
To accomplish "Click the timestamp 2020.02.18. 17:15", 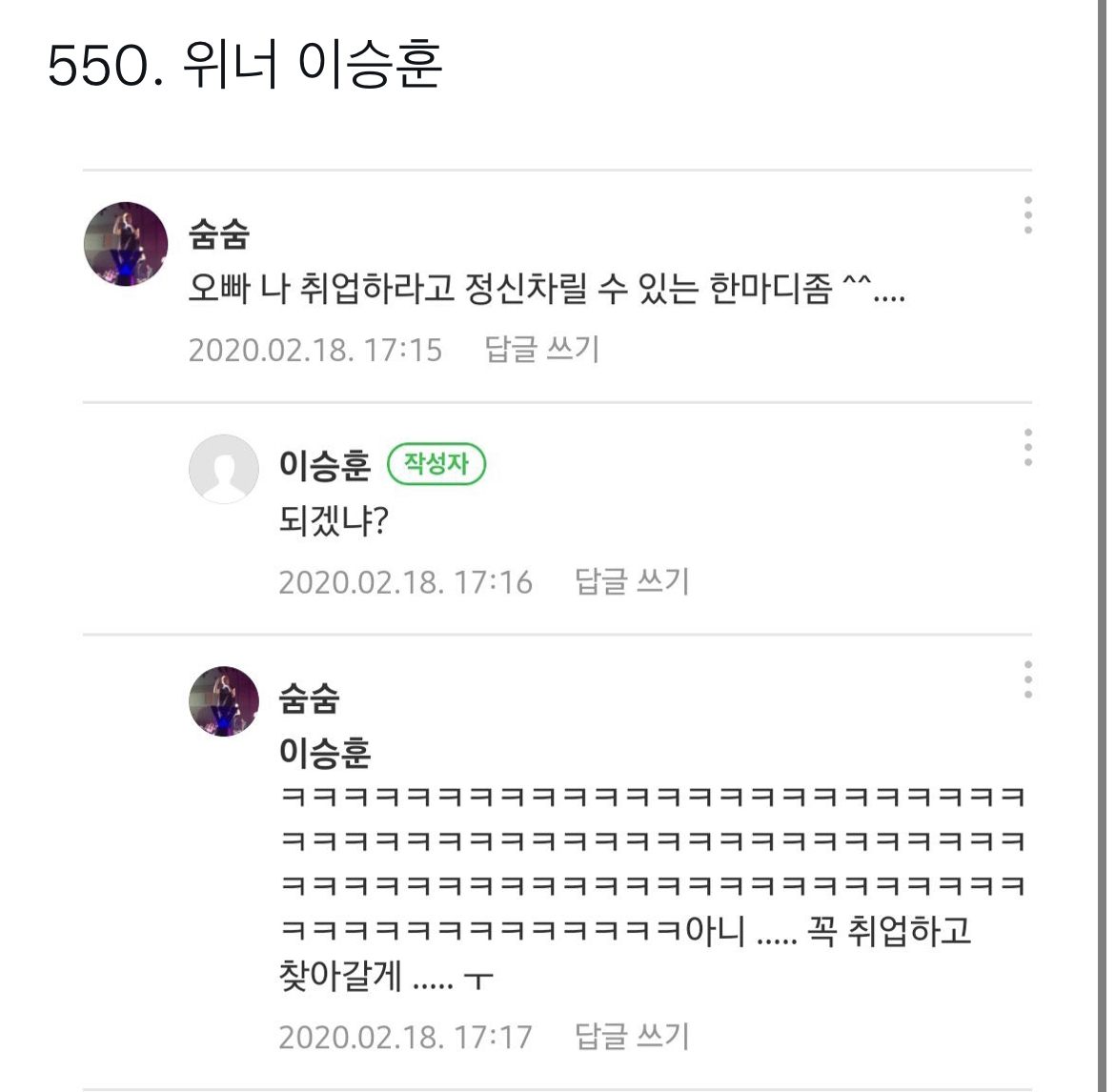I will pyautogui.click(x=315, y=350).
